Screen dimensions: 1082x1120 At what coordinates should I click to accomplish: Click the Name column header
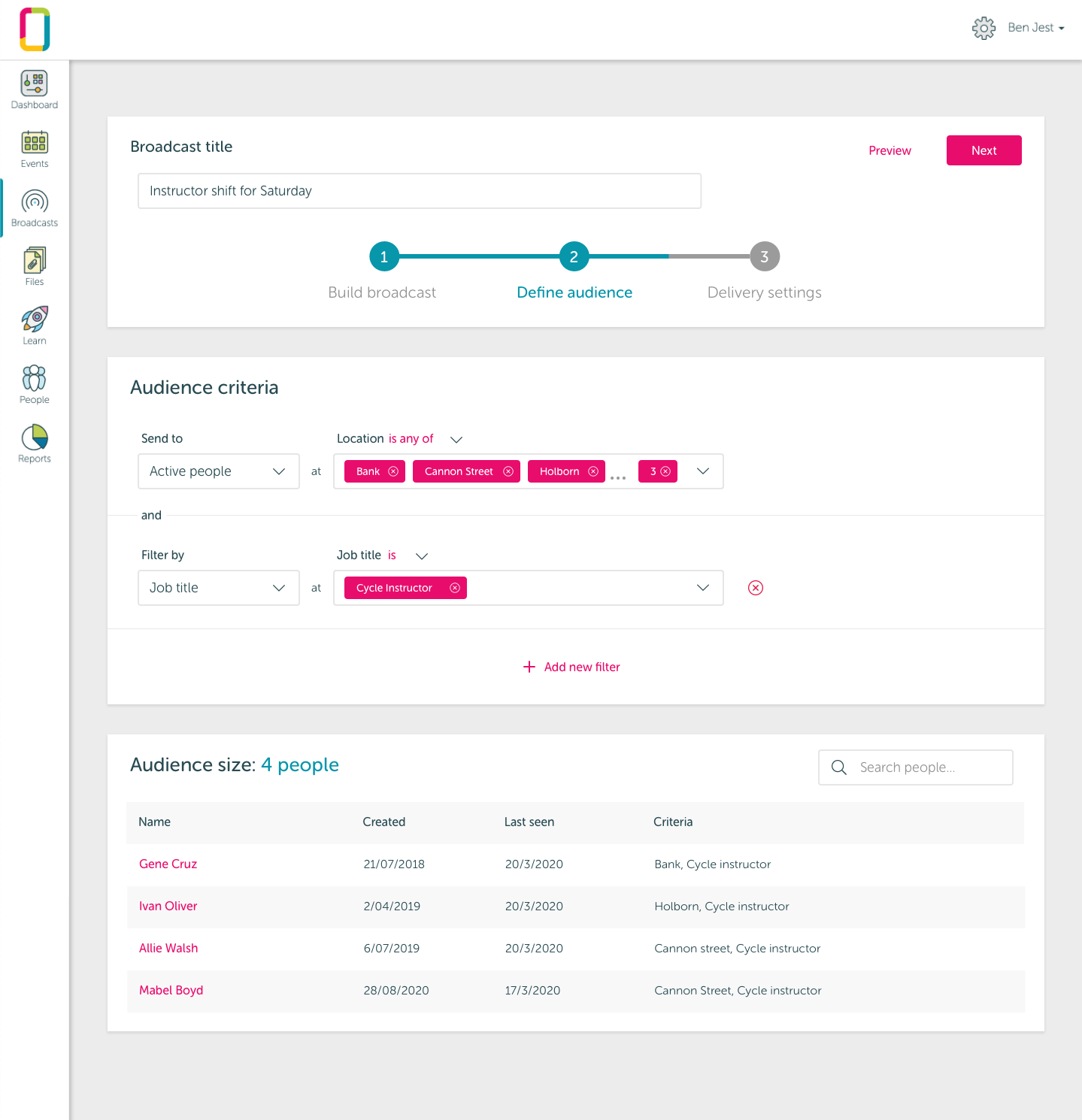click(155, 822)
